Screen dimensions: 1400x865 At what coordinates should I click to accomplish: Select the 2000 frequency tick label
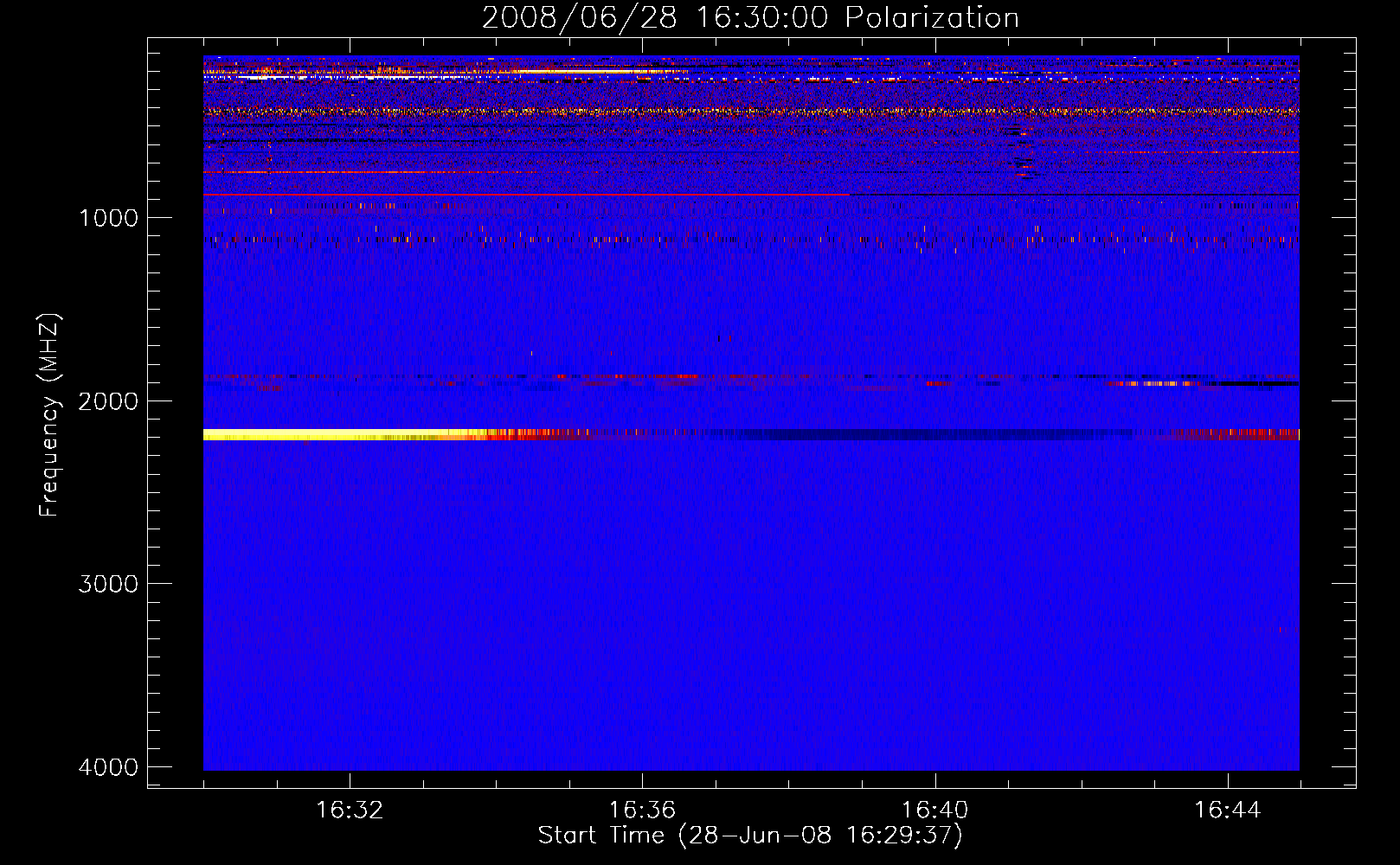(108, 400)
